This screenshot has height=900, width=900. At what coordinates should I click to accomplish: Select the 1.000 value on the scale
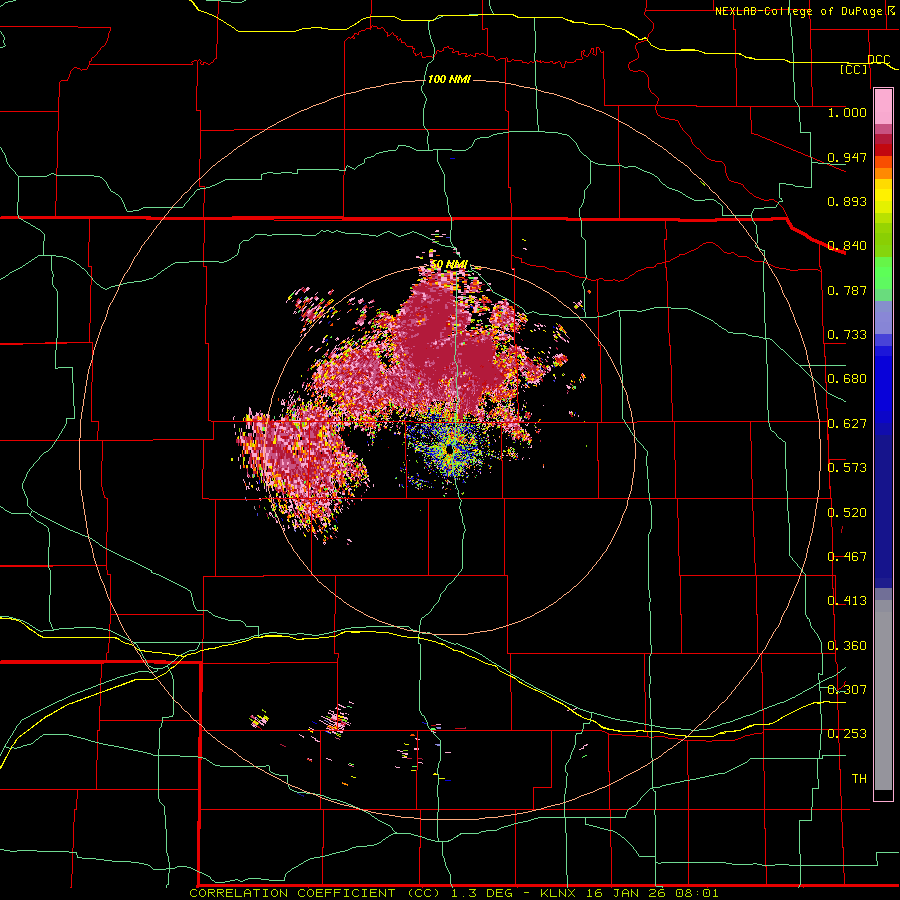pyautogui.click(x=847, y=112)
